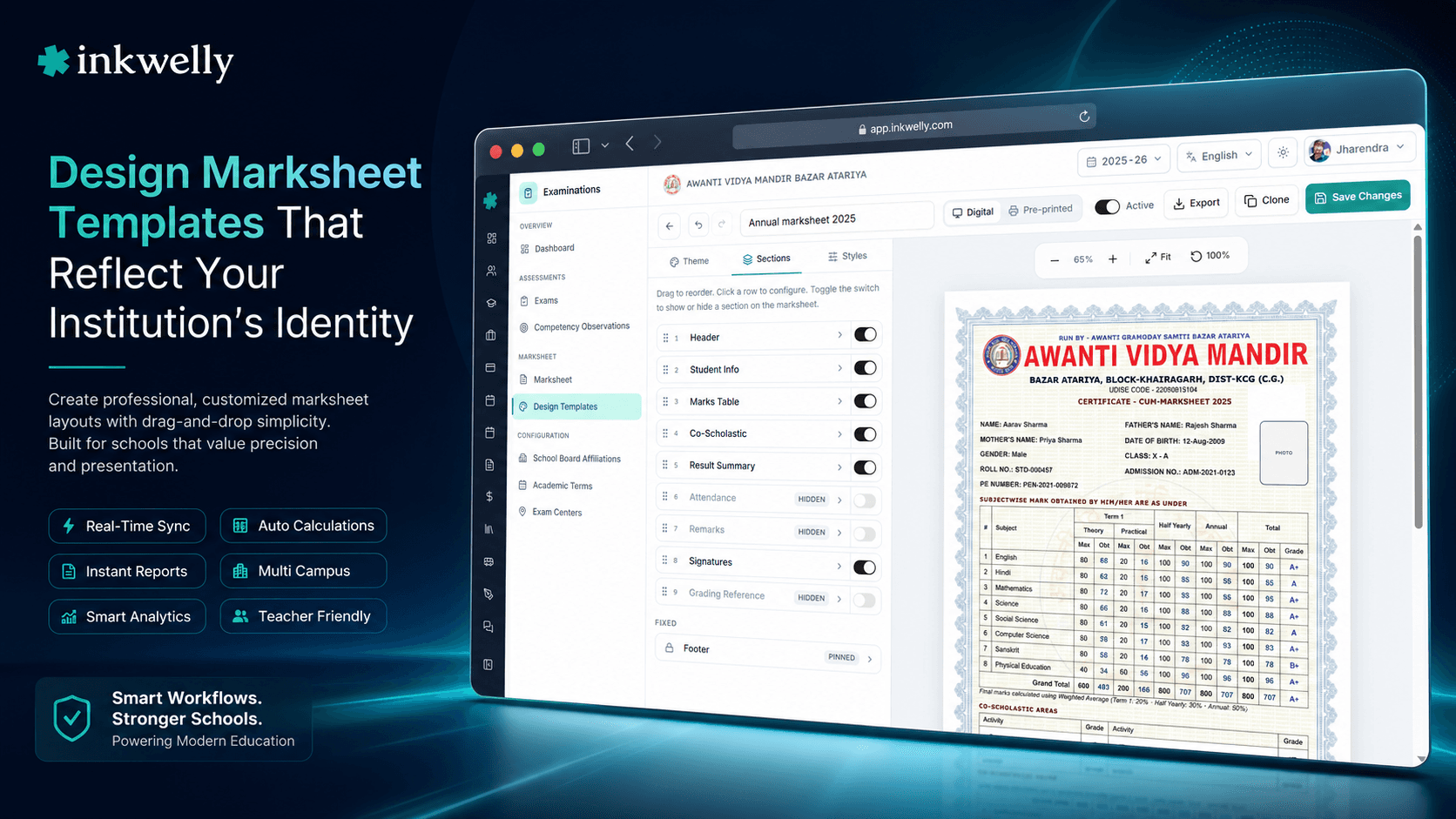Expand the Co-Scholastic row chevron

point(839,433)
